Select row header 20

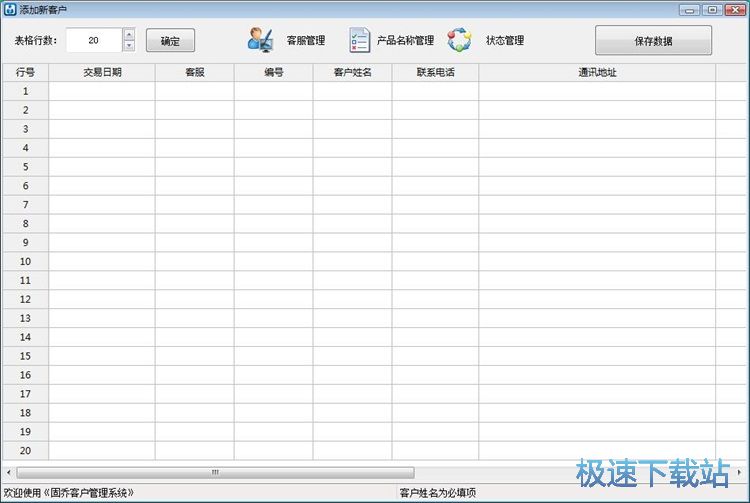25,450
